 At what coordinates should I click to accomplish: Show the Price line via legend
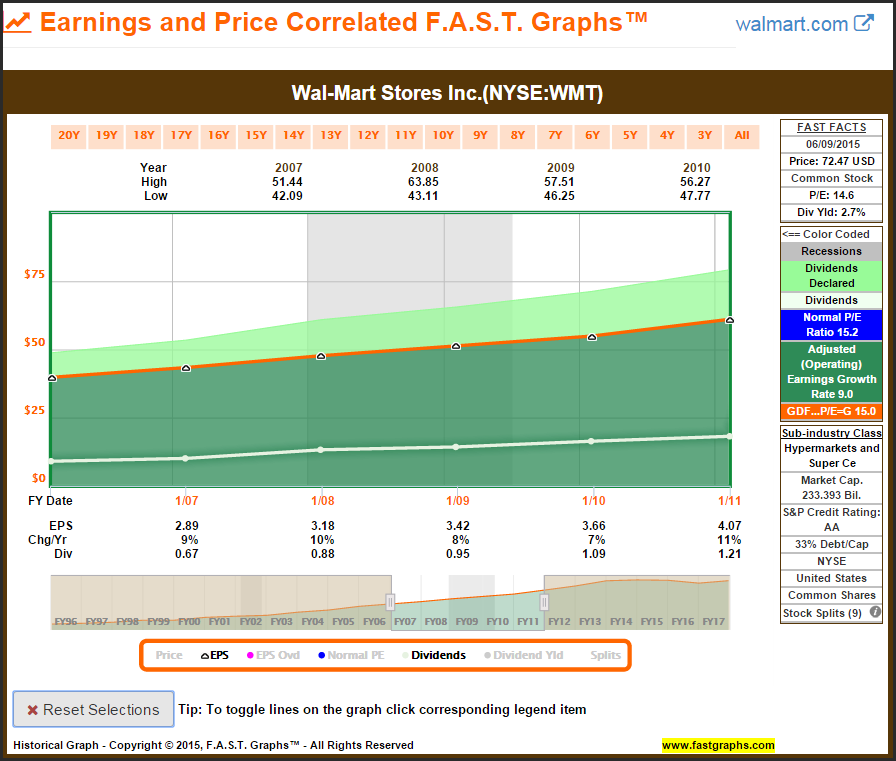(x=168, y=655)
